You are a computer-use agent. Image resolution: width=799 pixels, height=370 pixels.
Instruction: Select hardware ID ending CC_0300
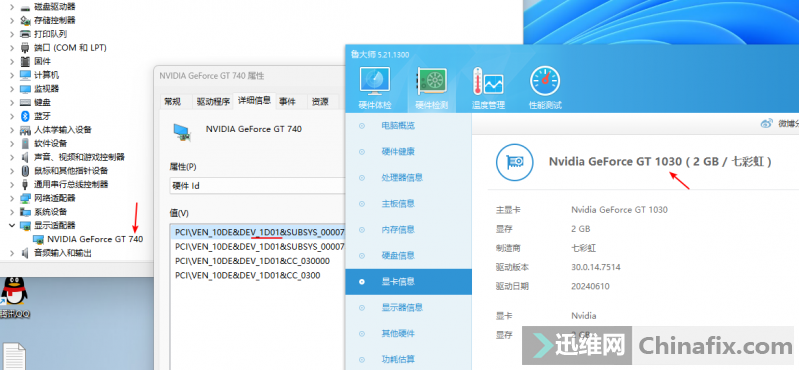coord(248,275)
